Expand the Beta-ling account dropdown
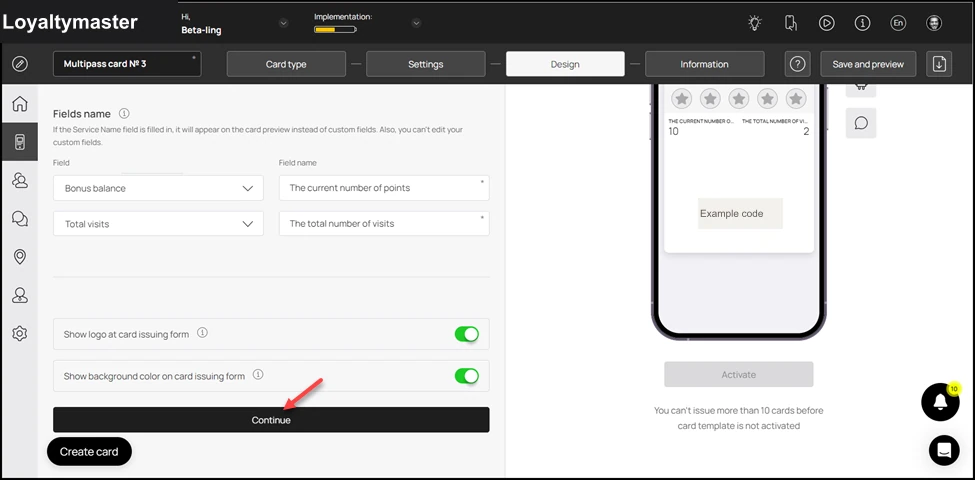Image resolution: width=975 pixels, height=480 pixels. [x=284, y=24]
